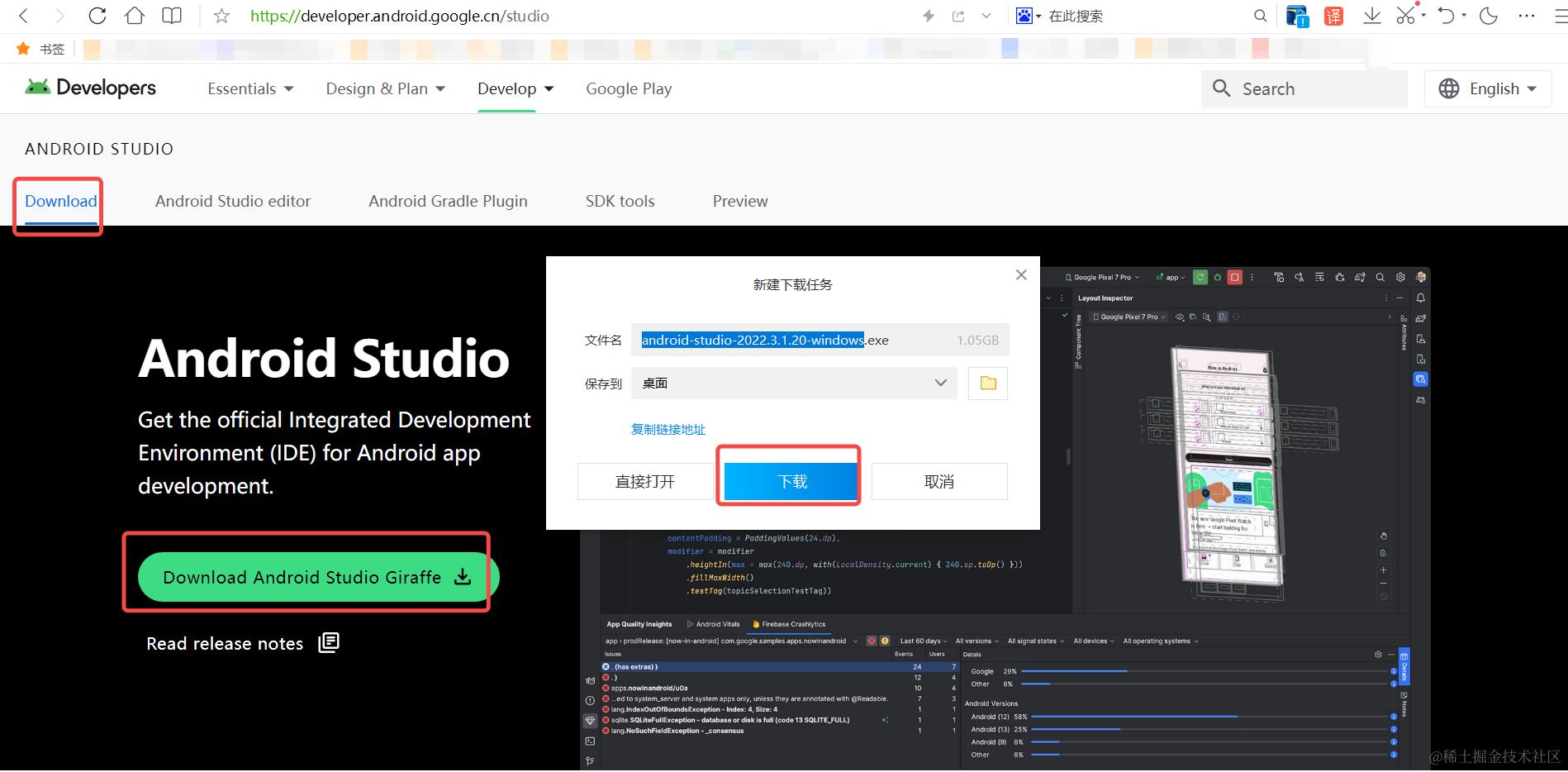
Task: Click the release notes document icon
Action: coord(329,642)
